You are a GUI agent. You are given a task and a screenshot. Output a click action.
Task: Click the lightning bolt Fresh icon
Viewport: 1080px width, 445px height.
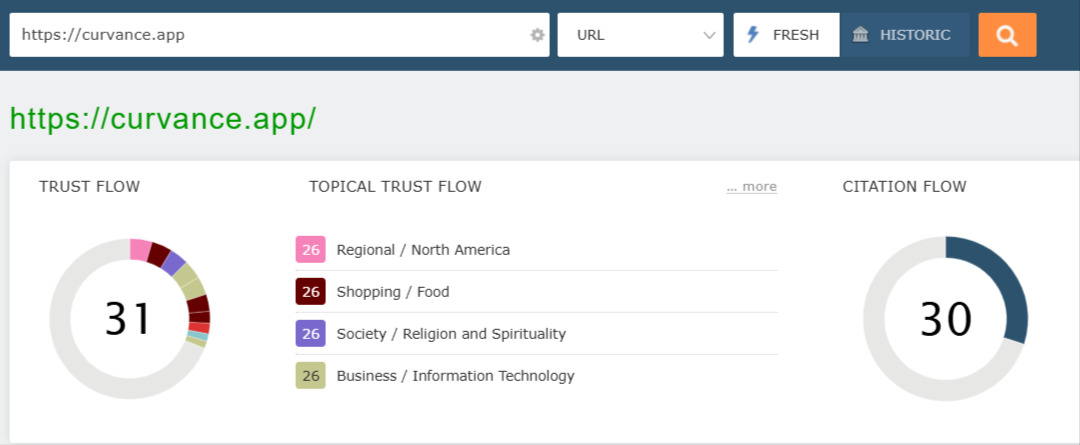pyautogui.click(x=754, y=35)
